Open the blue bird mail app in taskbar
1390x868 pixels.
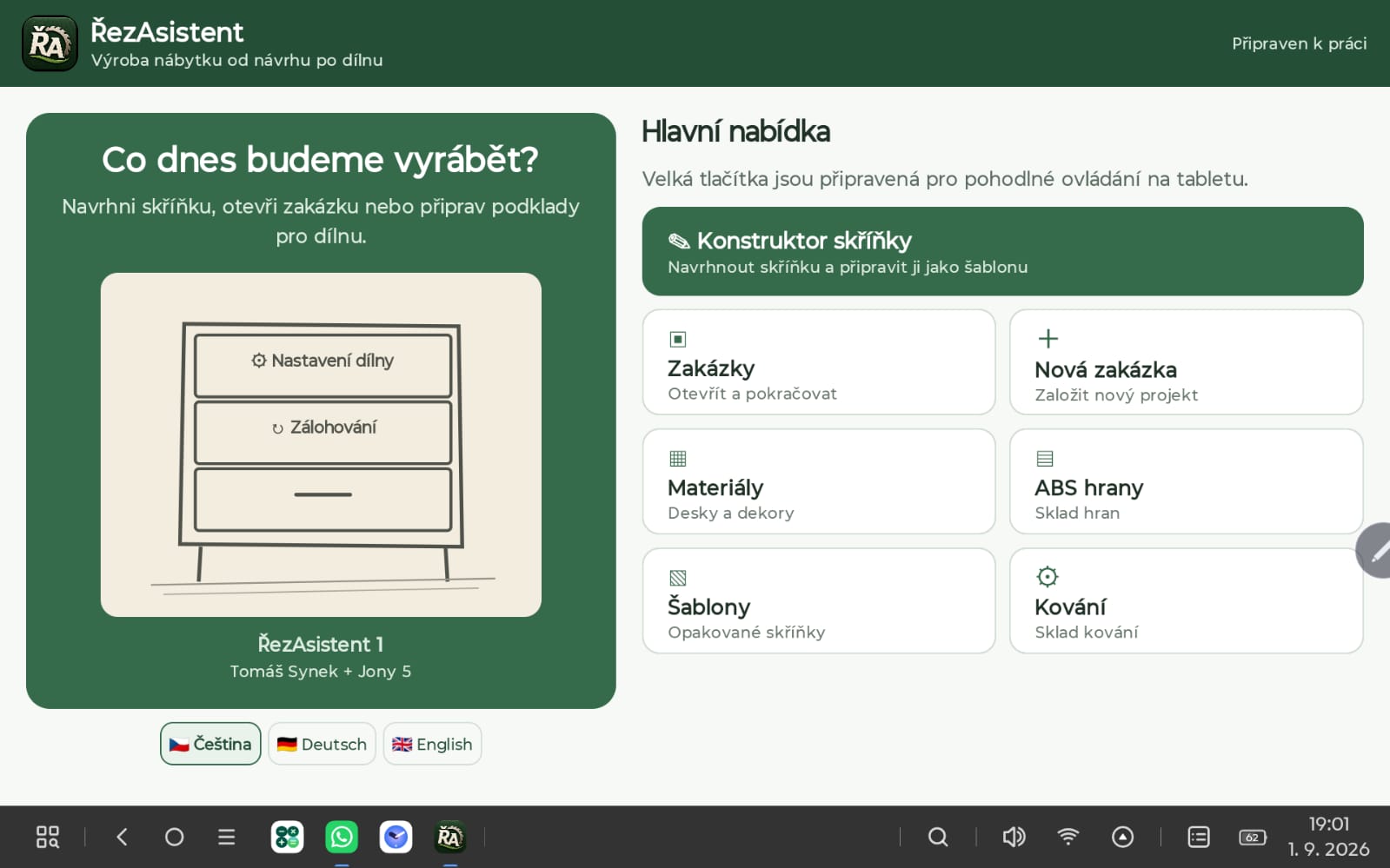point(396,837)
